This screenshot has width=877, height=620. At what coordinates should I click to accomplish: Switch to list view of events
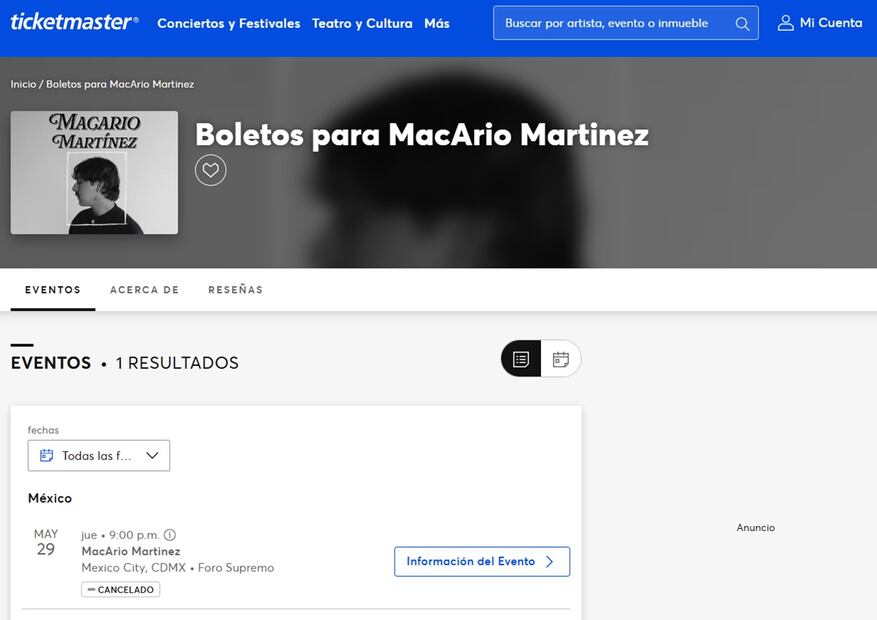[x=521, y=359]
